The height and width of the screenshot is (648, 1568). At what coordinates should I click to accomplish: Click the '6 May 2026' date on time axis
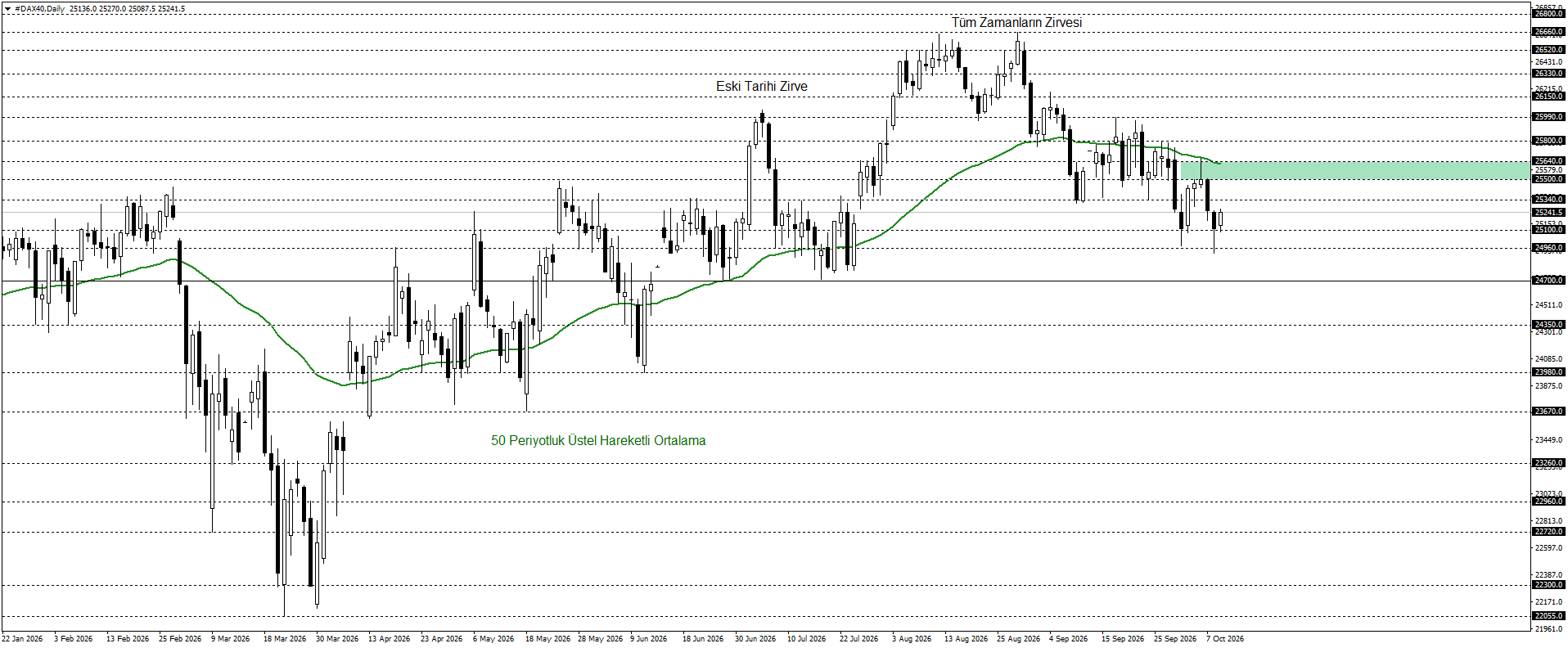click(x=493, y=639)
